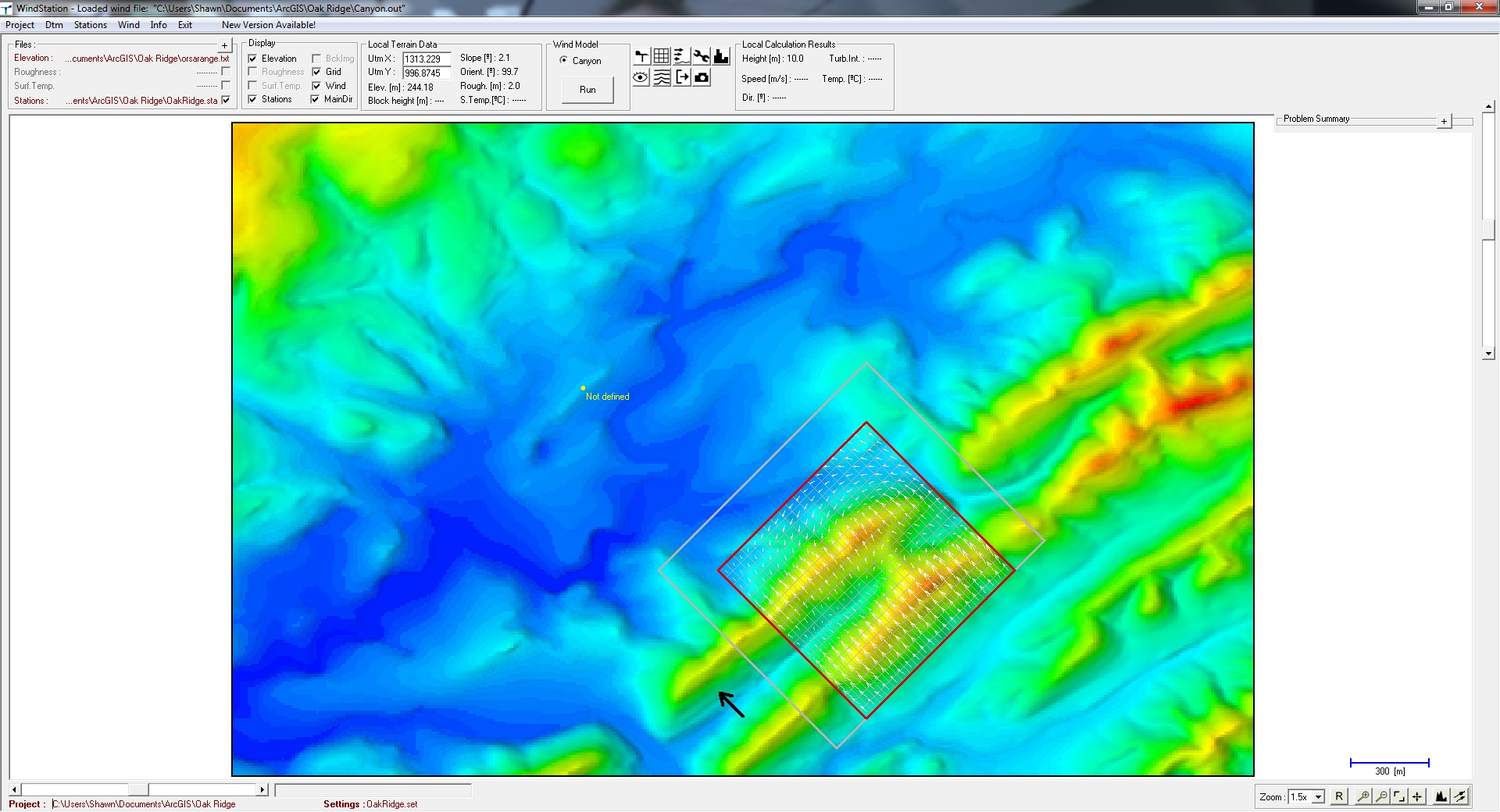
Task: Click the Exit menu item
Action: pyautogui.click(x=185, y=25)
